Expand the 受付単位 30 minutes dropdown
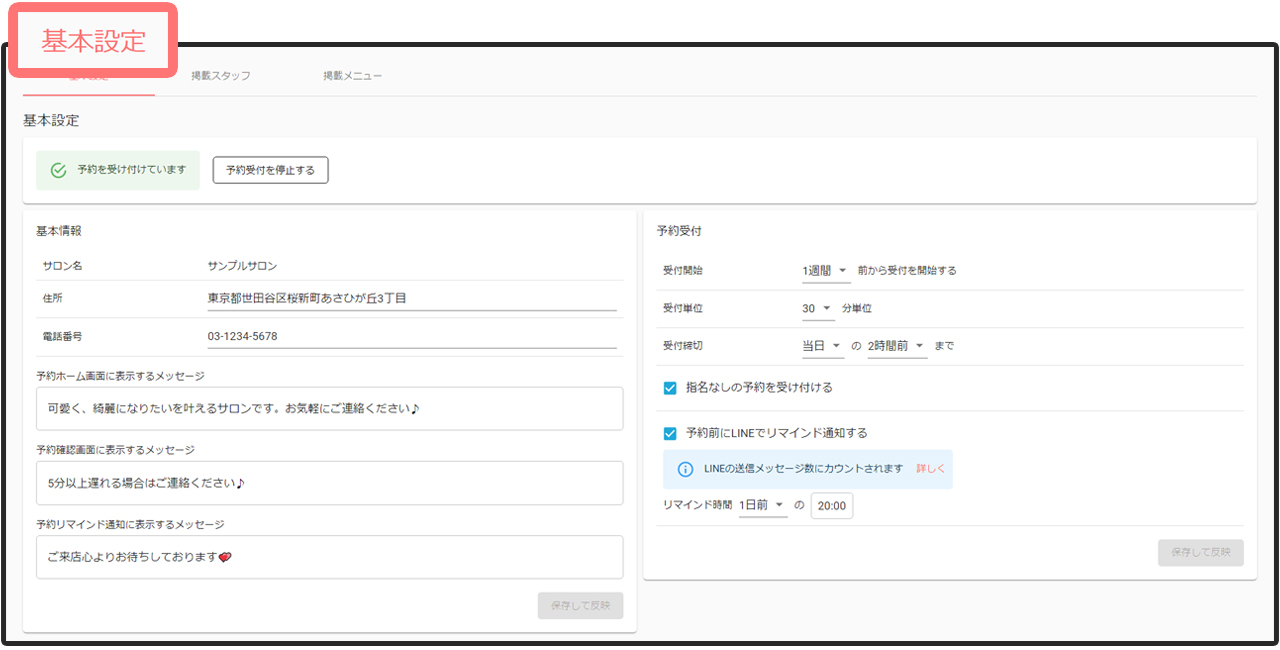This screenshot has width=1280, height=650. (817, 309)
